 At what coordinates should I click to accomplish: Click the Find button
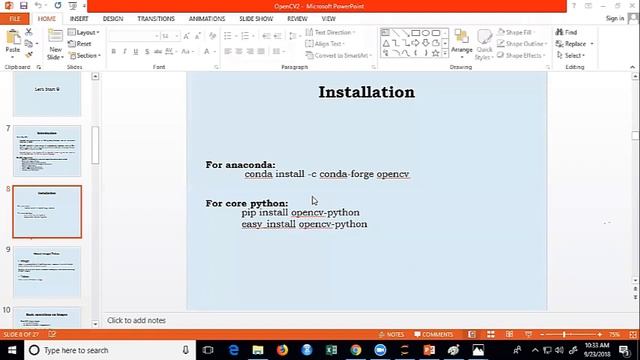pos(566,32)
